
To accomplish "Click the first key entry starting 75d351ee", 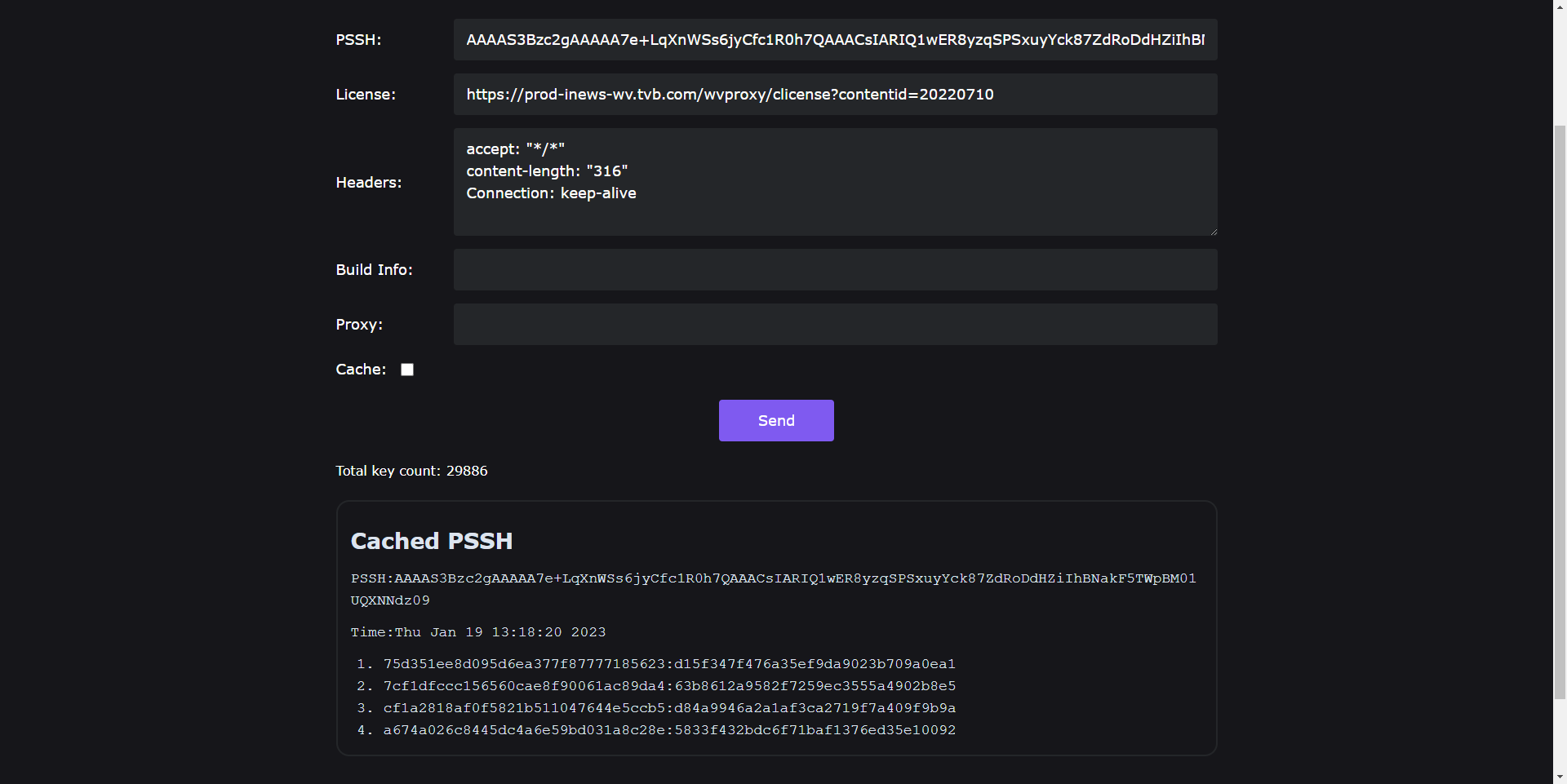I will click(x=668, y=664).
